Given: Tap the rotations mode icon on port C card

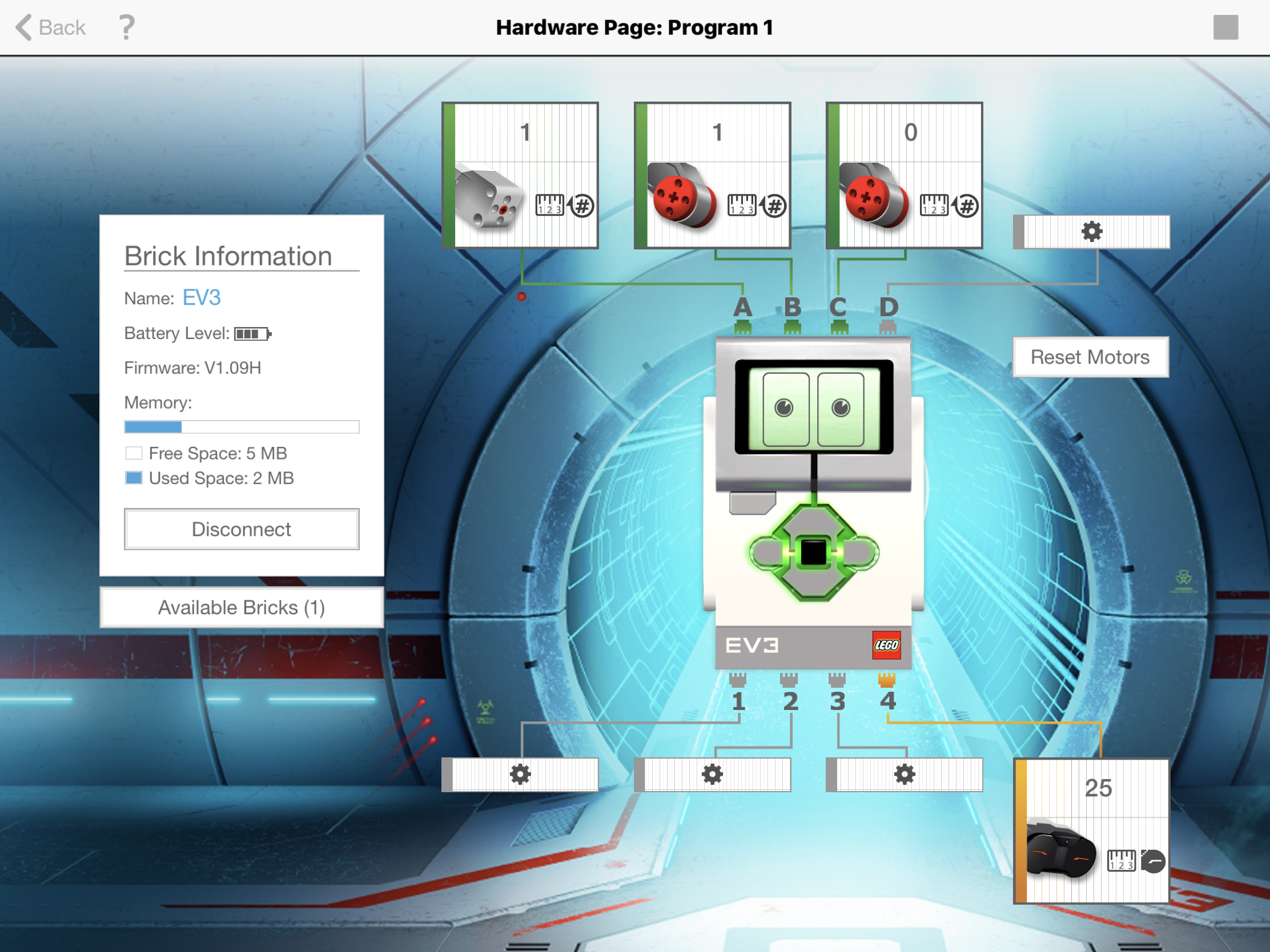Looking at the screenshot, I should pos(966,205).
